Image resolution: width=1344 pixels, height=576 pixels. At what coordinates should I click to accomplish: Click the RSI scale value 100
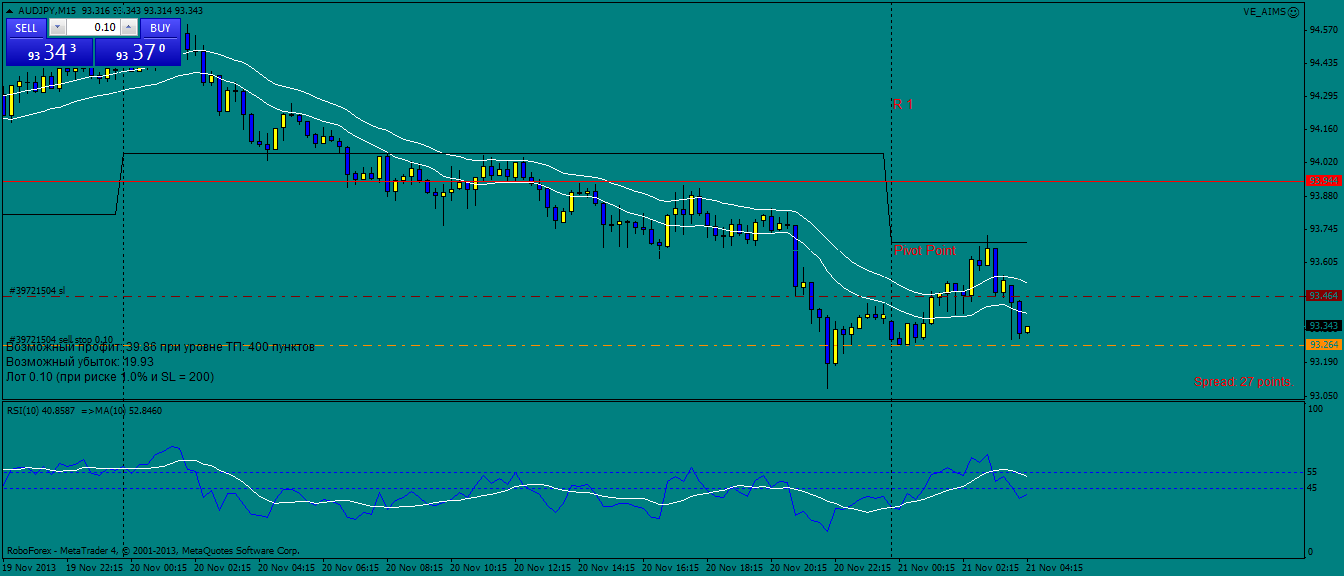tap(1316, 410)
